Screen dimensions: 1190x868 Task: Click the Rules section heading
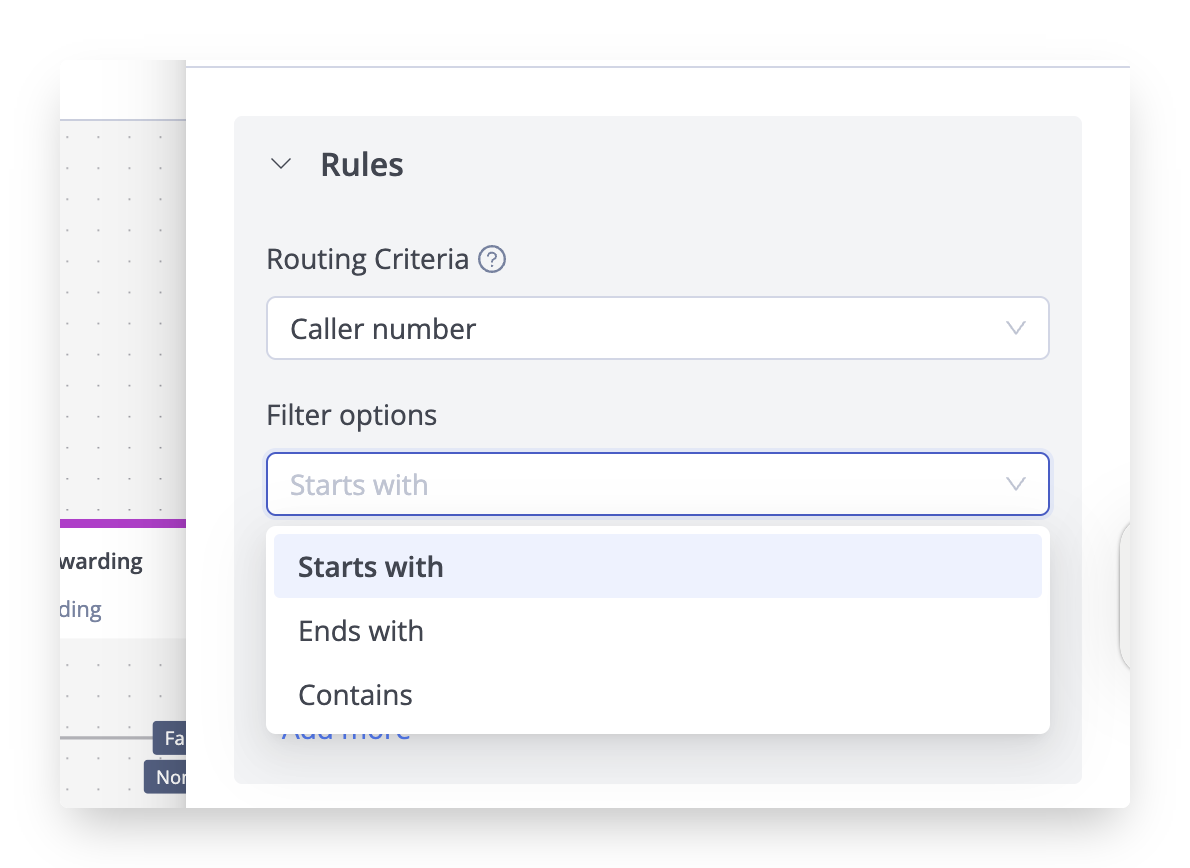[x=362, y=164]
